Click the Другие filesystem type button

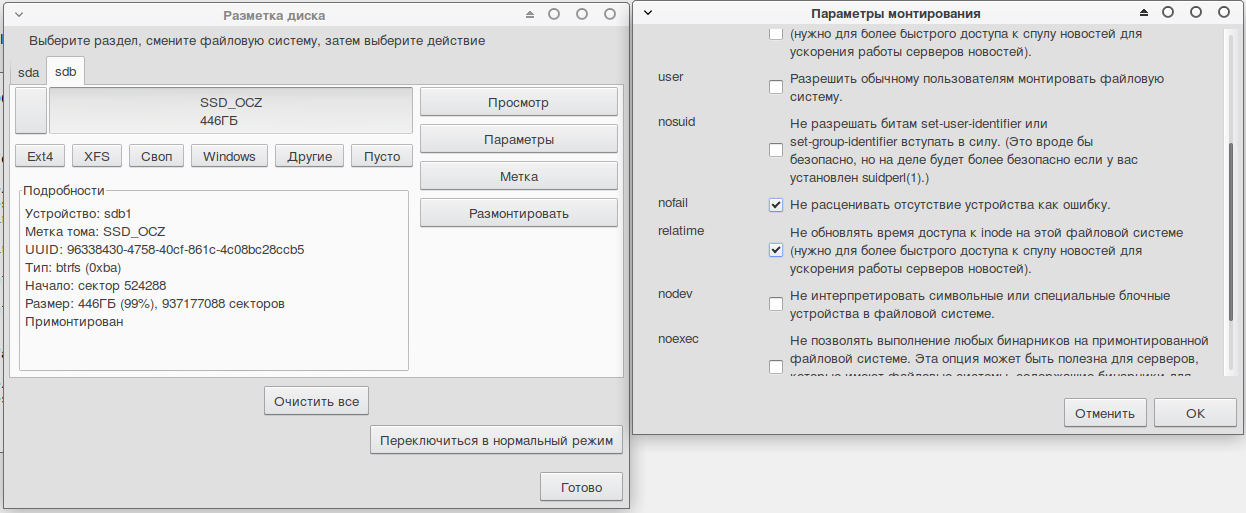click(309, 156)
